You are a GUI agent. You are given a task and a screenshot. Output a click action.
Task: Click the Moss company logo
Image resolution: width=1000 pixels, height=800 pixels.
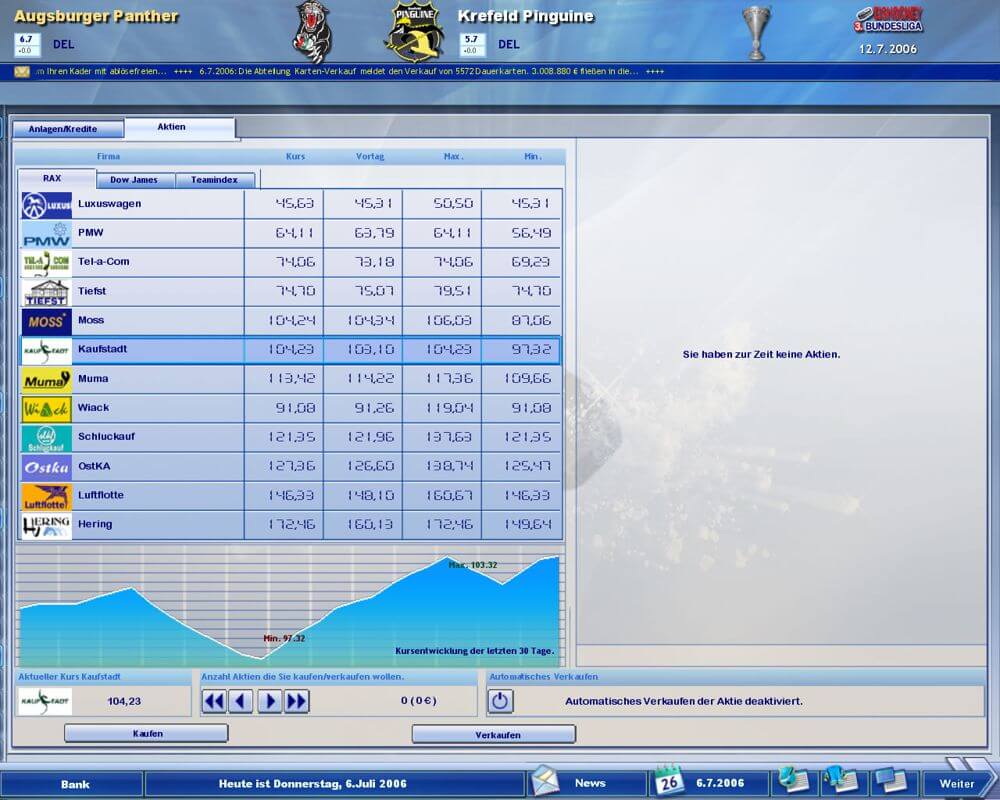tap(47, 321)
